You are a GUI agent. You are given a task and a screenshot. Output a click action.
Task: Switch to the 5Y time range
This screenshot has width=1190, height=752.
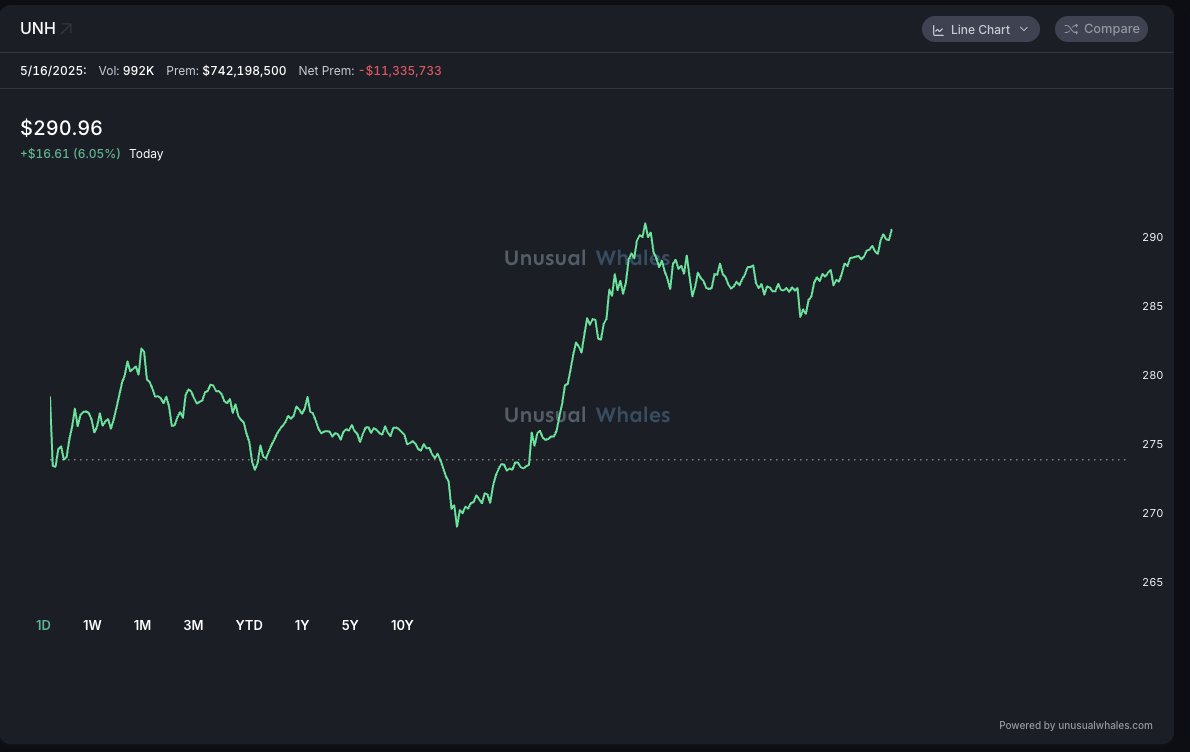coord(350,625)
